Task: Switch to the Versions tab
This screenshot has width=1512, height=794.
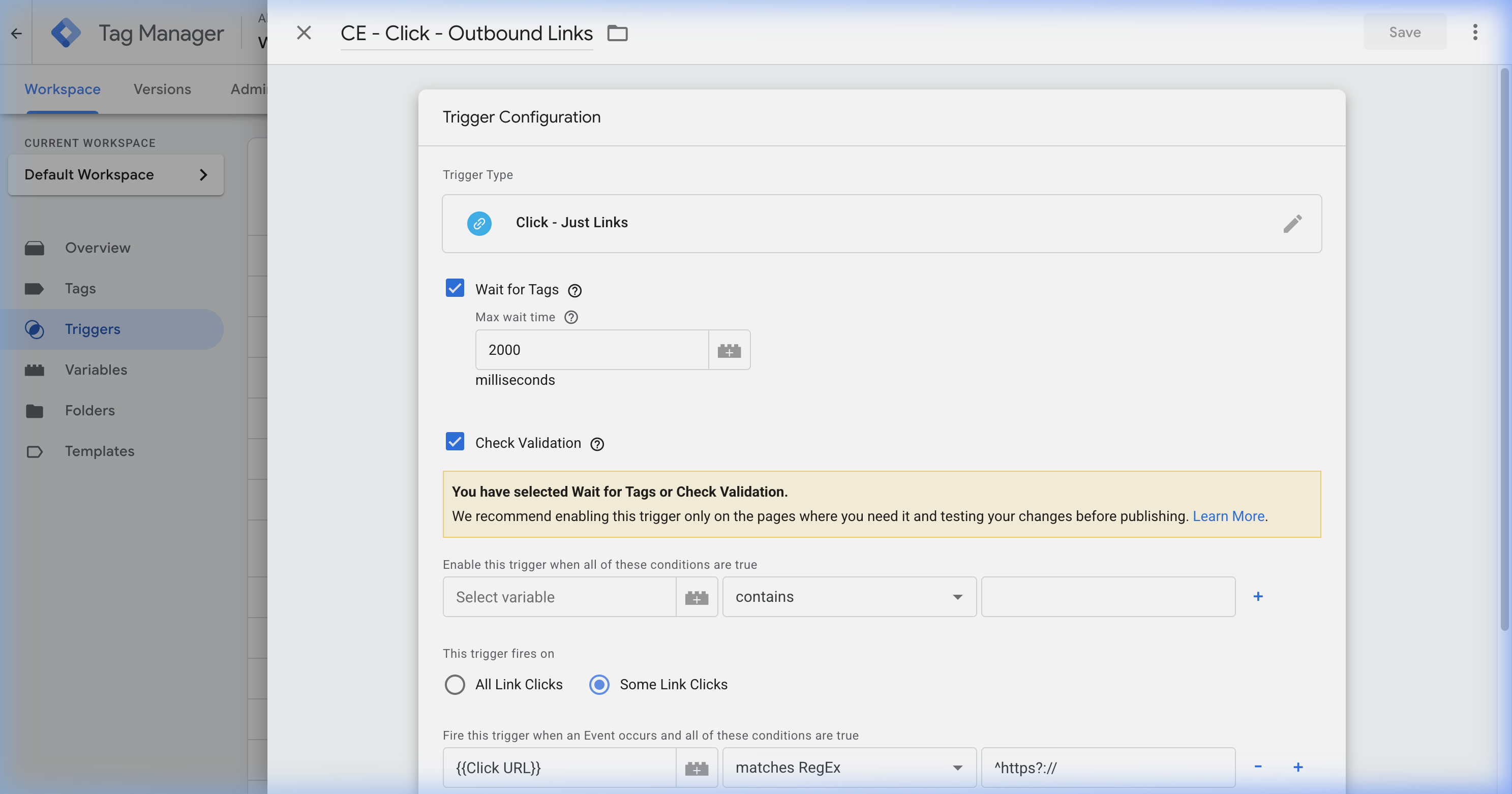Action: coord(163,88)
